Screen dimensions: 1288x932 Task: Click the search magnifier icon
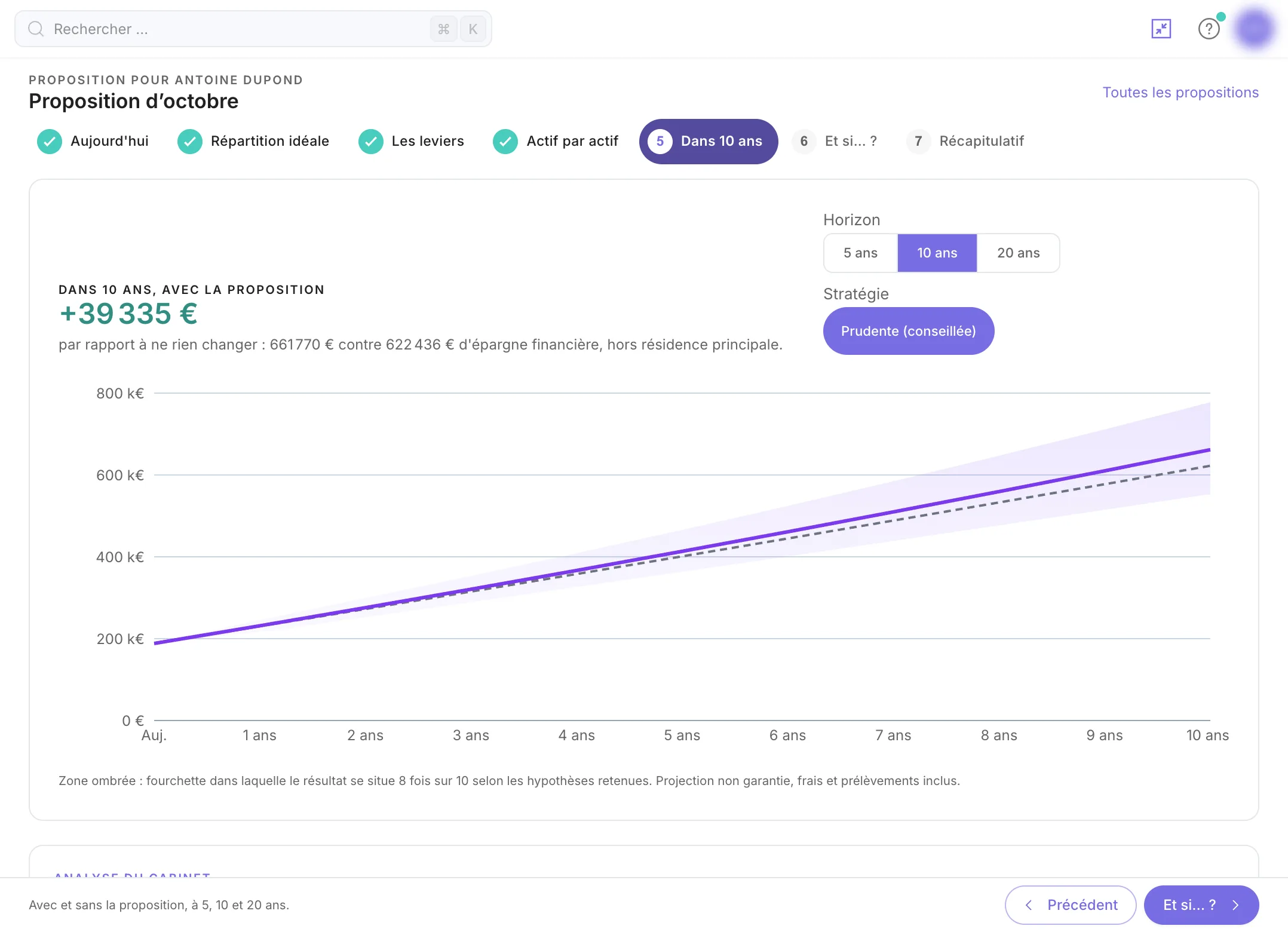(x=36, y=29)
